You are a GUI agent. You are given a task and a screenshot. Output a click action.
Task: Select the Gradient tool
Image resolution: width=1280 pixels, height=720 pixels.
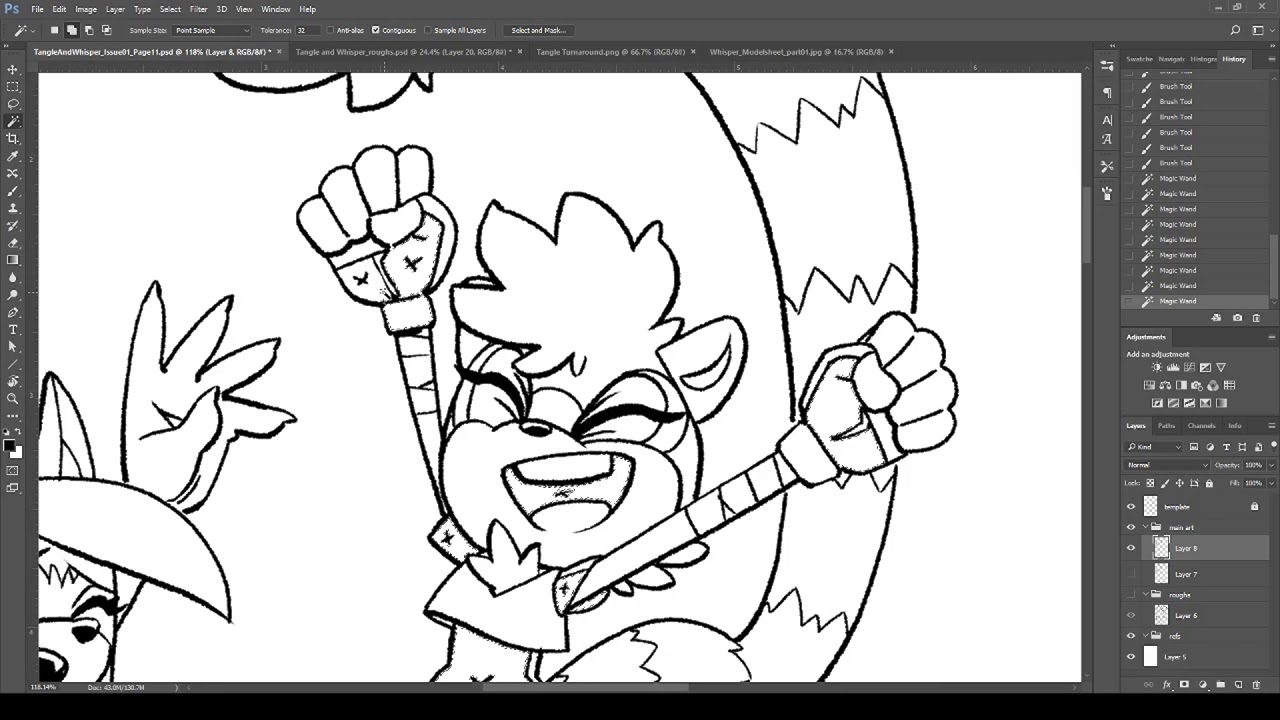coord(13,260)
